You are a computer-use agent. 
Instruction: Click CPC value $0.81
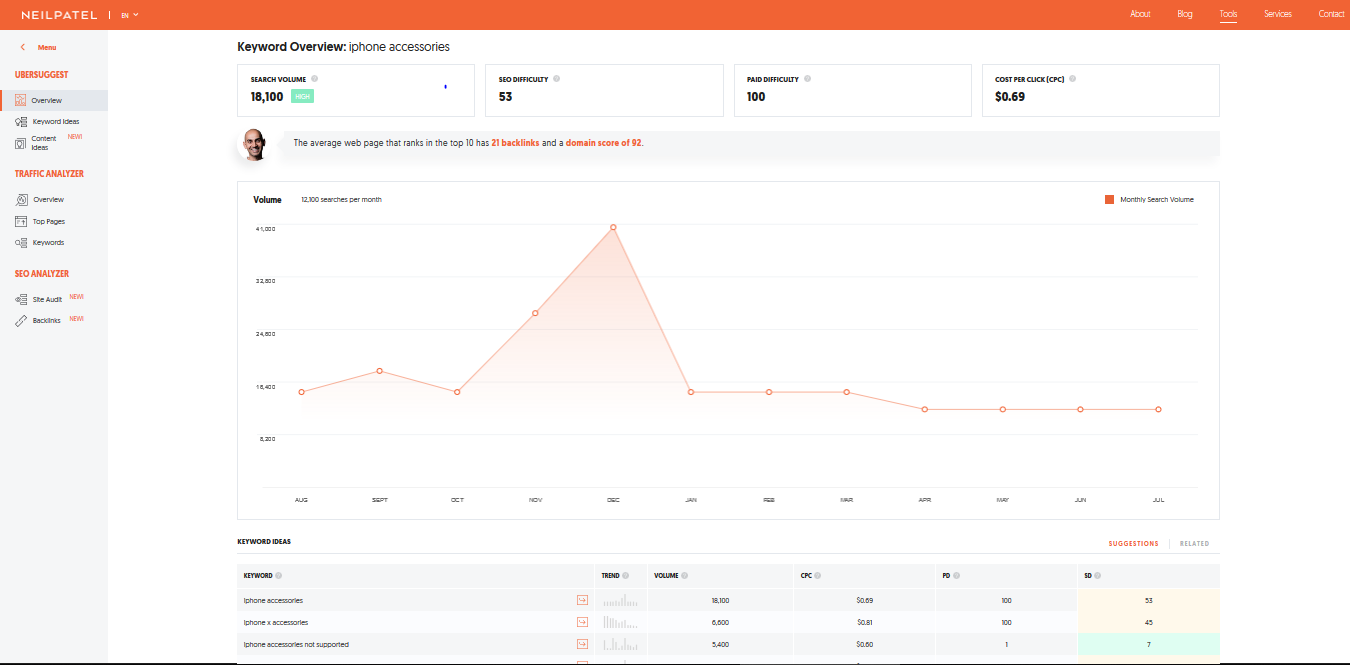tap(865, 622)
